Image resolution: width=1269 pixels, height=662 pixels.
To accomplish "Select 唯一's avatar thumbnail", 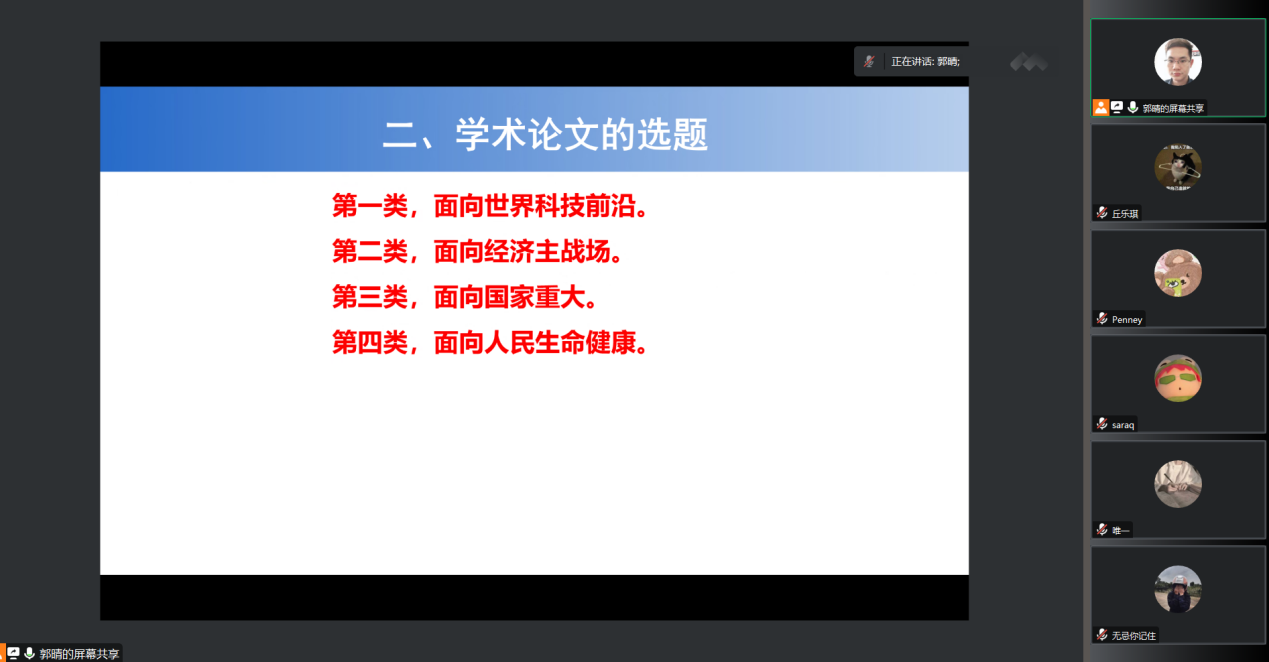I will pyautogui.click(x=1177, y=484).
